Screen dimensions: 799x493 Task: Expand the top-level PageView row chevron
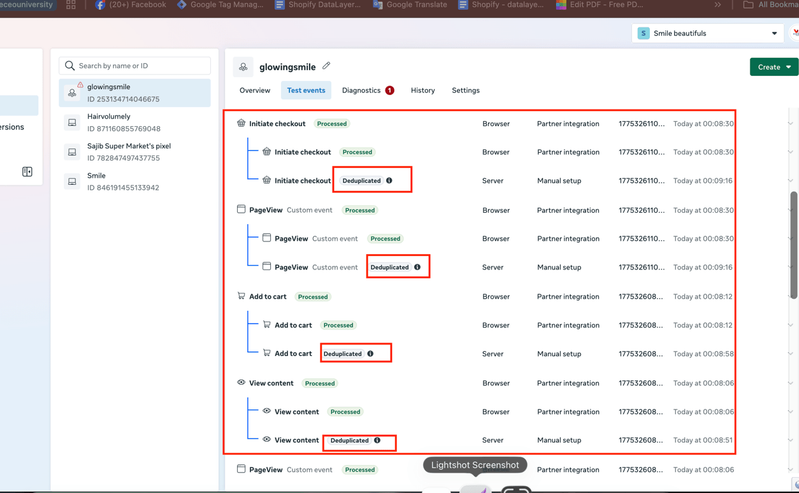pyautogui.click(x=790, y=210)
